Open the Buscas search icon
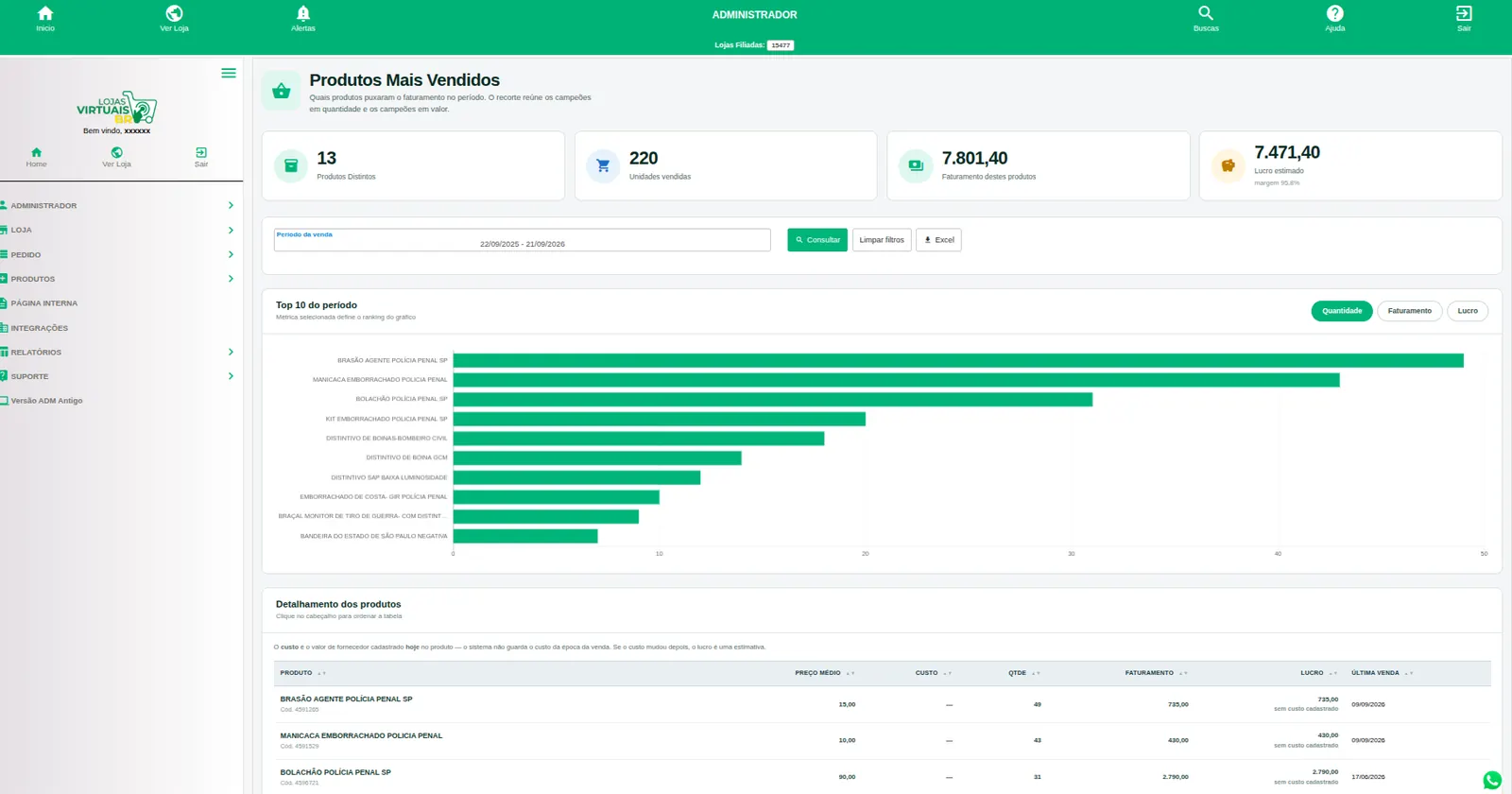This screenshot has height=794, width=1512. (1206, 18)
